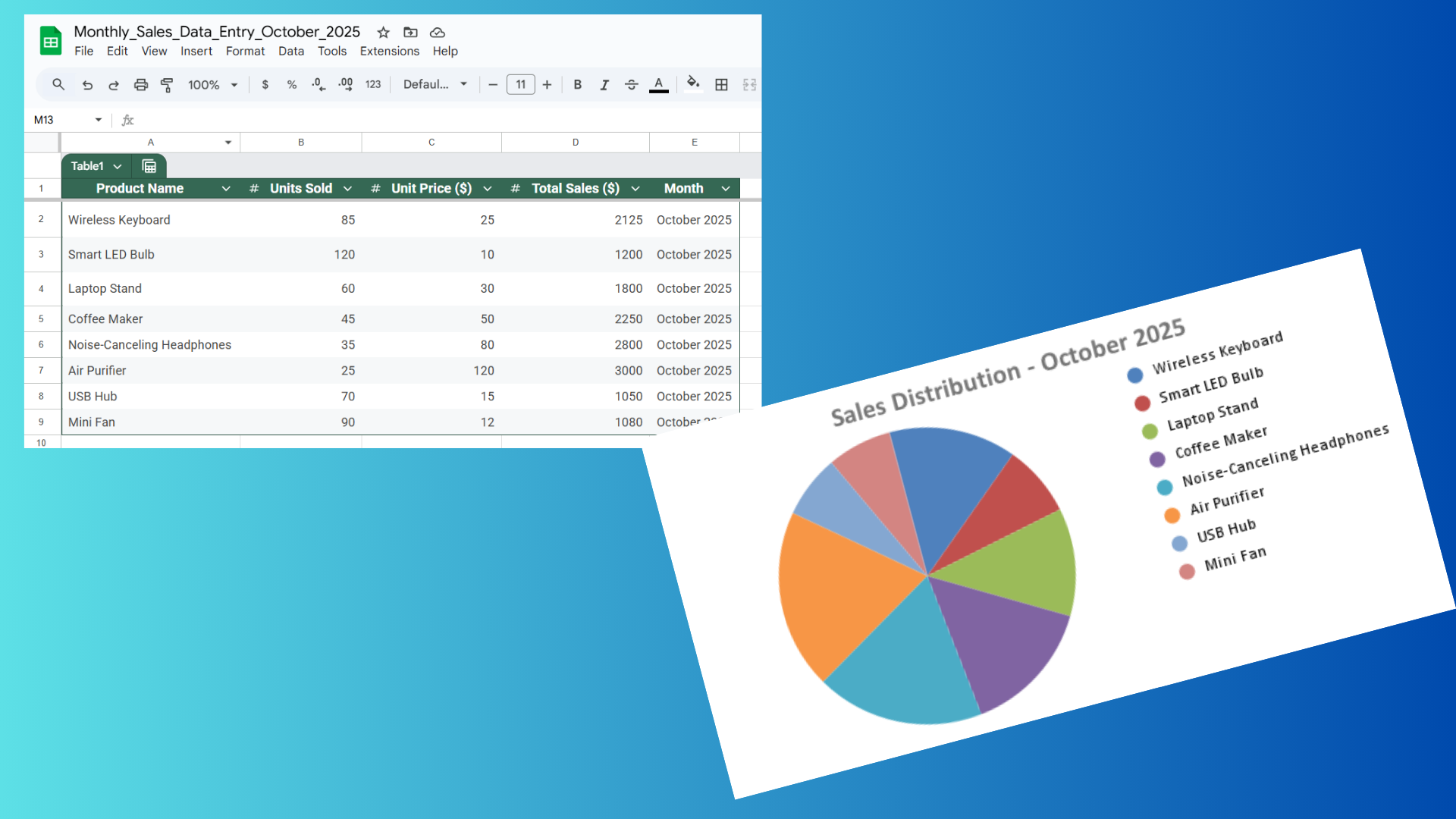The width and height of the screenshot is (1456, 819).
Task: Click the borders grid icon
Action: pos(721,85)
